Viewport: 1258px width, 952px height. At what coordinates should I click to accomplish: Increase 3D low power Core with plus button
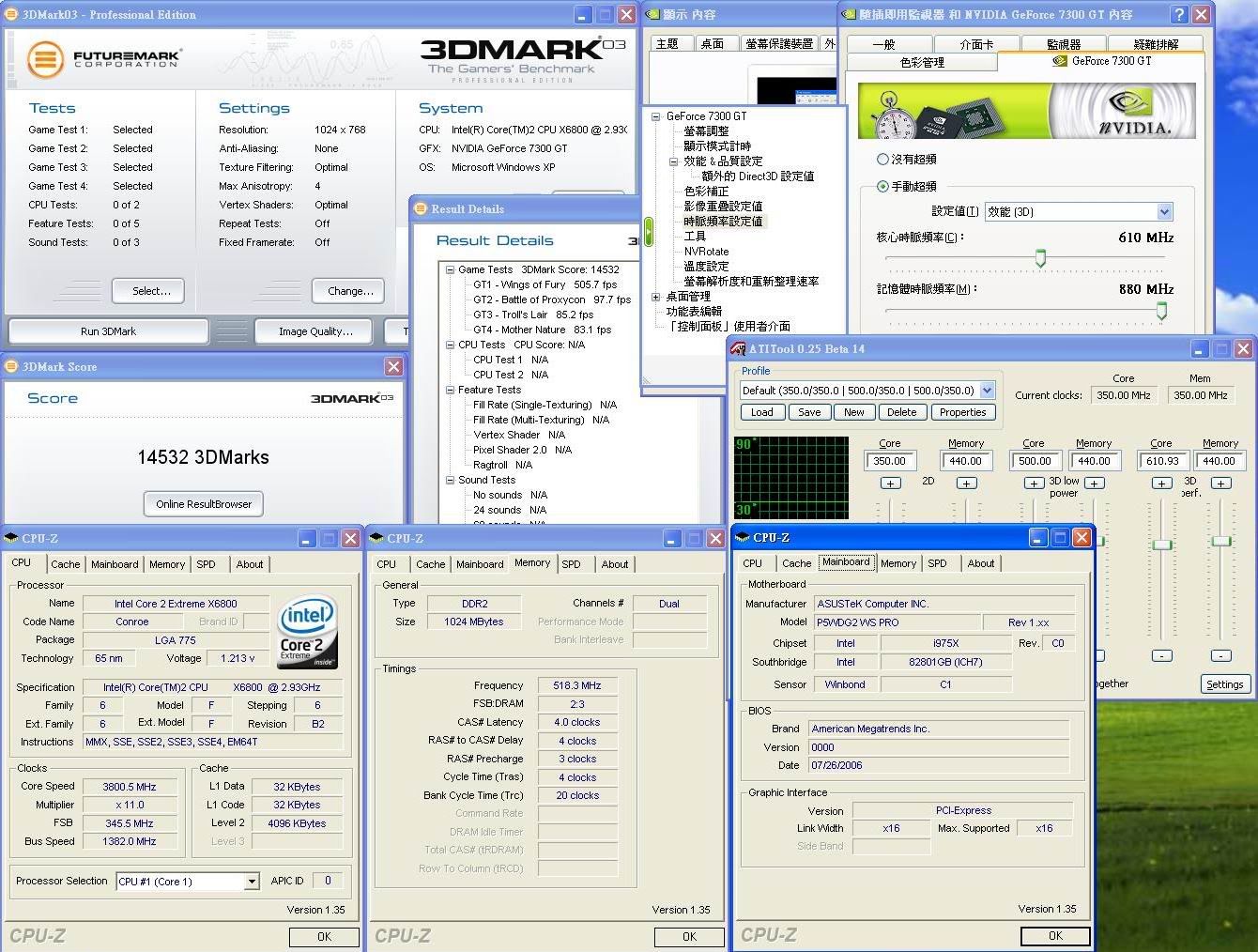pyautogui.click(x=1035, y=483)
